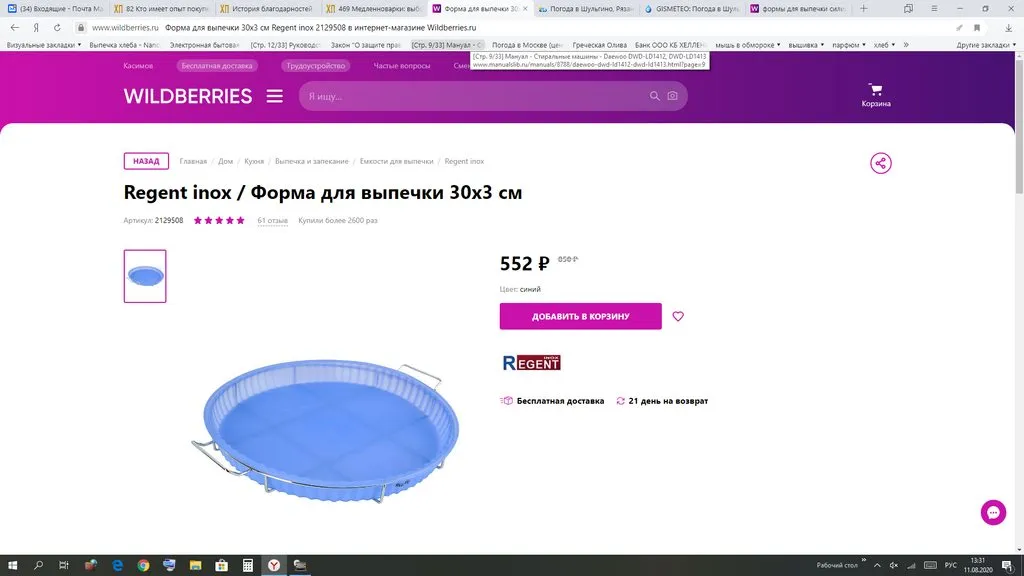Image resolution: width=1024 pixels, height=576 pixels.
Task: Add product to favorites heart
Action: click(x=678, y=316)
